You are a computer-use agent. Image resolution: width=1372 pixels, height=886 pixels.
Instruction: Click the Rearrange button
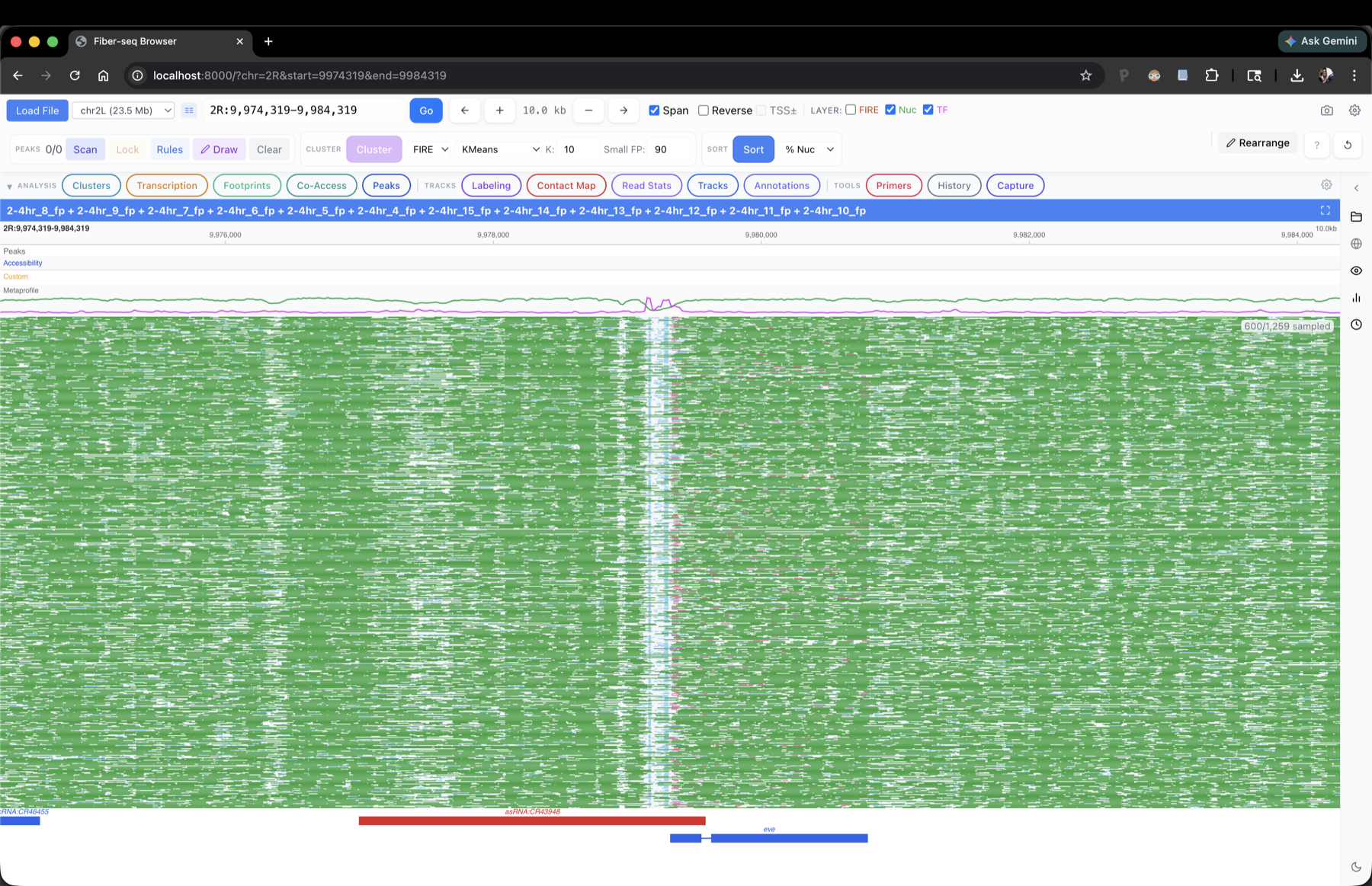[x=1258, y=143]
